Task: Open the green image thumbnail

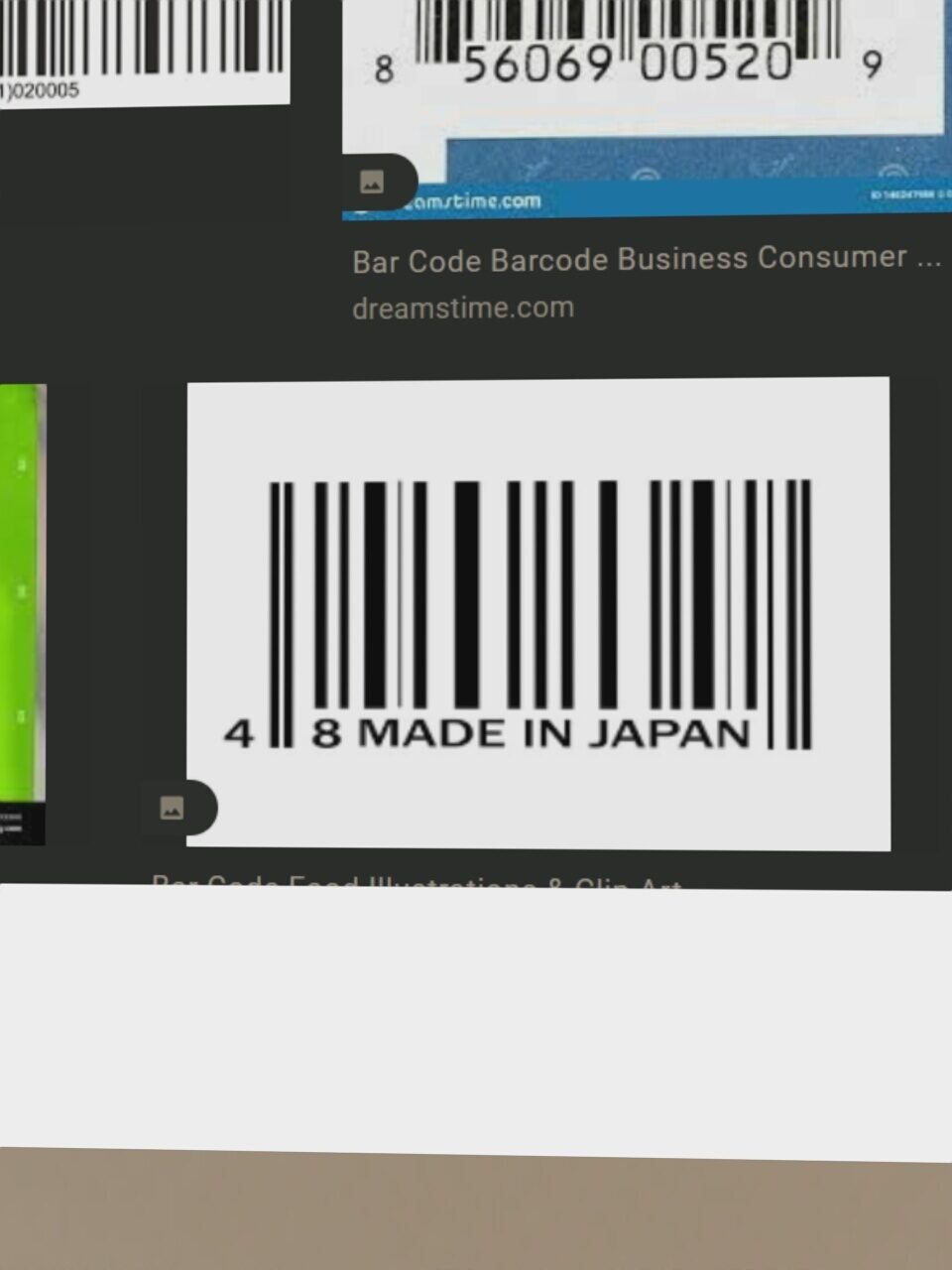Action: click(x=22, y=595)
